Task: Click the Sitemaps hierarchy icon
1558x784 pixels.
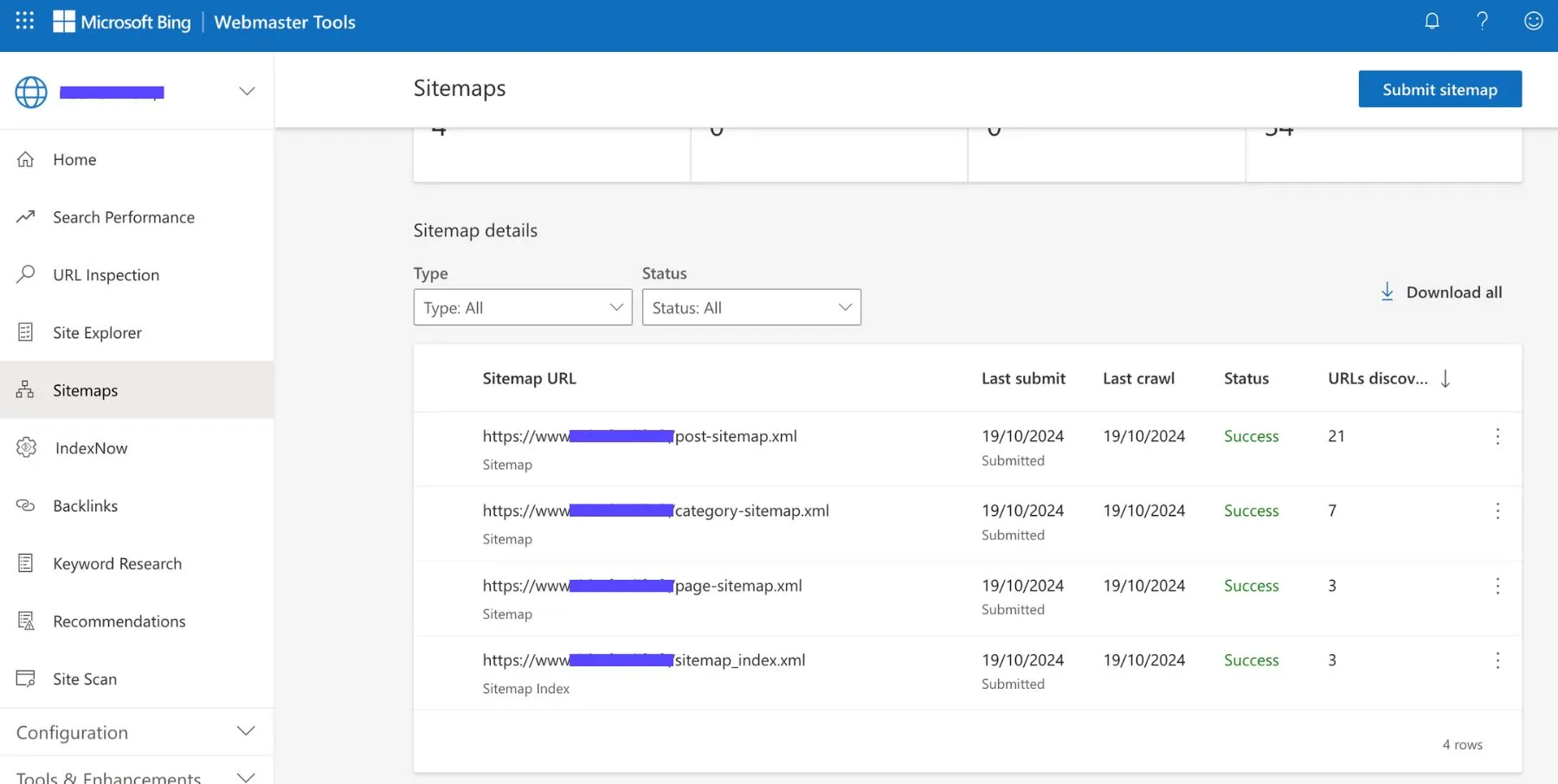Action: tap(25, 389)
